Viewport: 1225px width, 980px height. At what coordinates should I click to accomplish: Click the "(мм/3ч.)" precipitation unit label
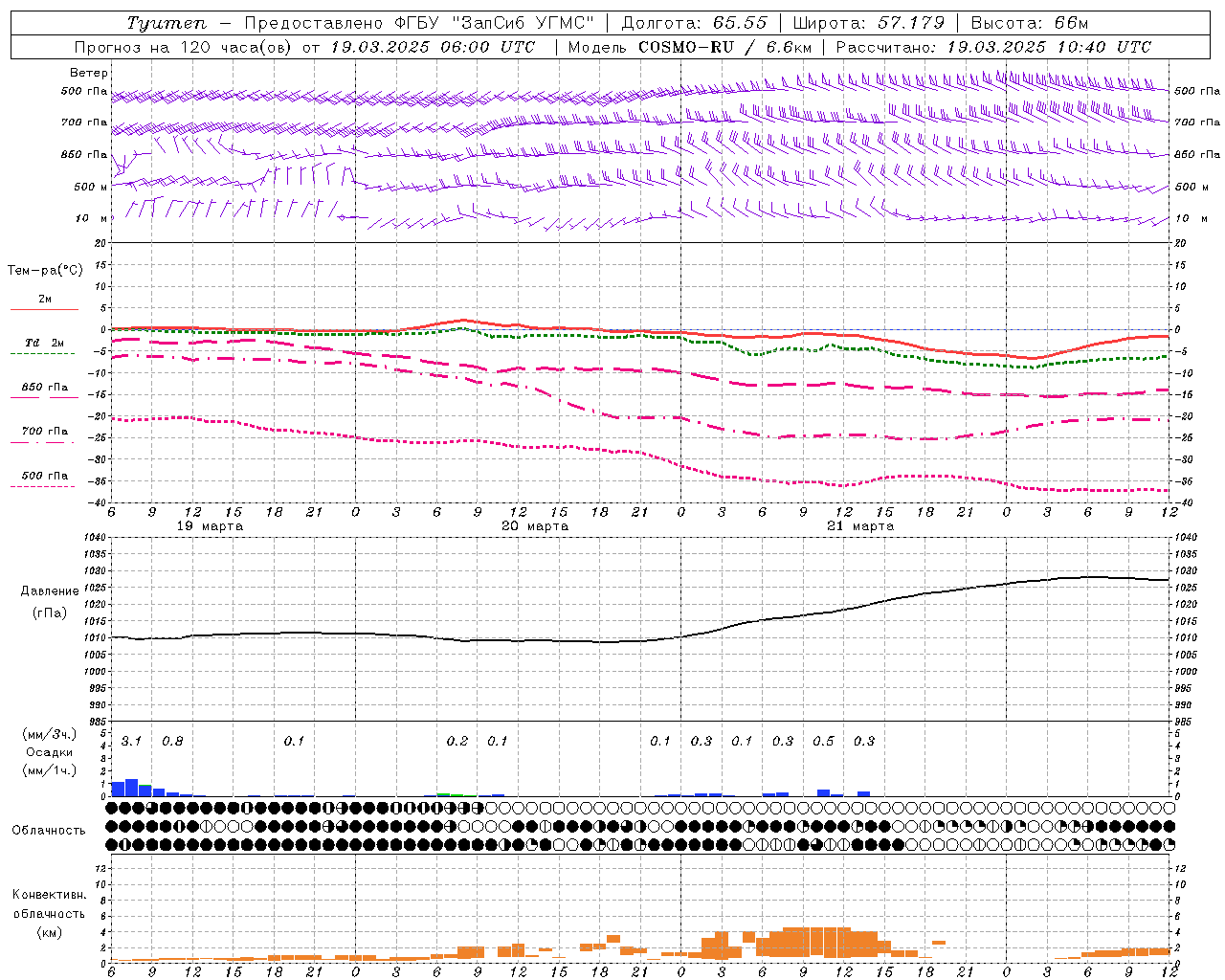50,734
